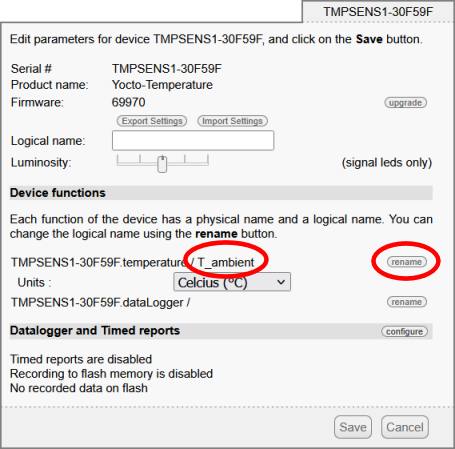The image size is (455, 449).
Task: Open the Units Celcius dropdown
Action: tap(232, 282)
